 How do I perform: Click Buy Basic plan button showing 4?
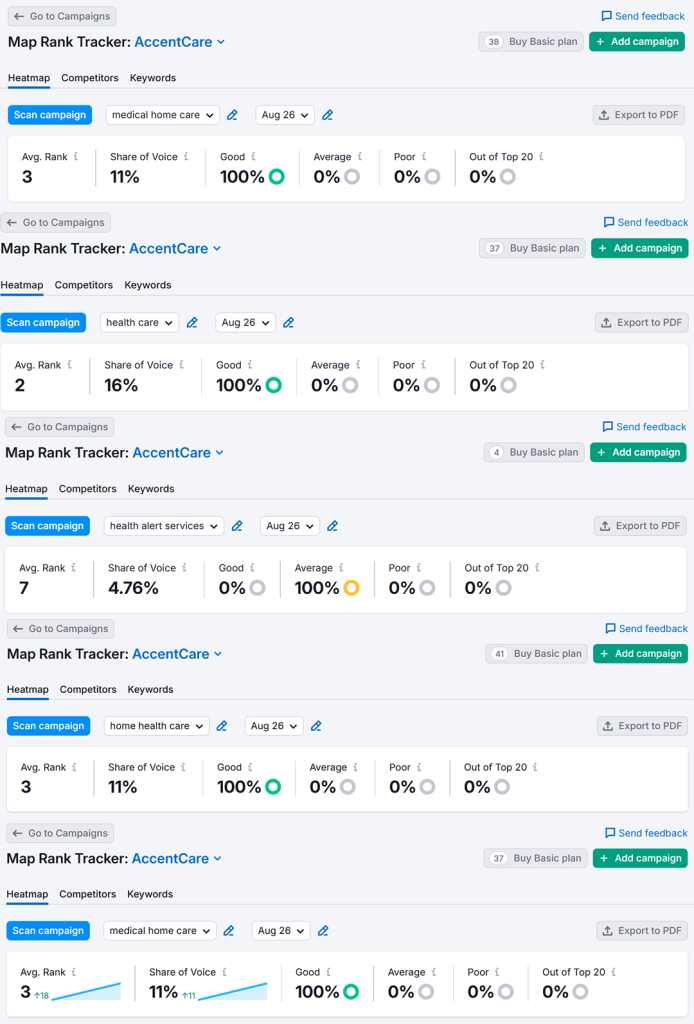click(534, 452)
